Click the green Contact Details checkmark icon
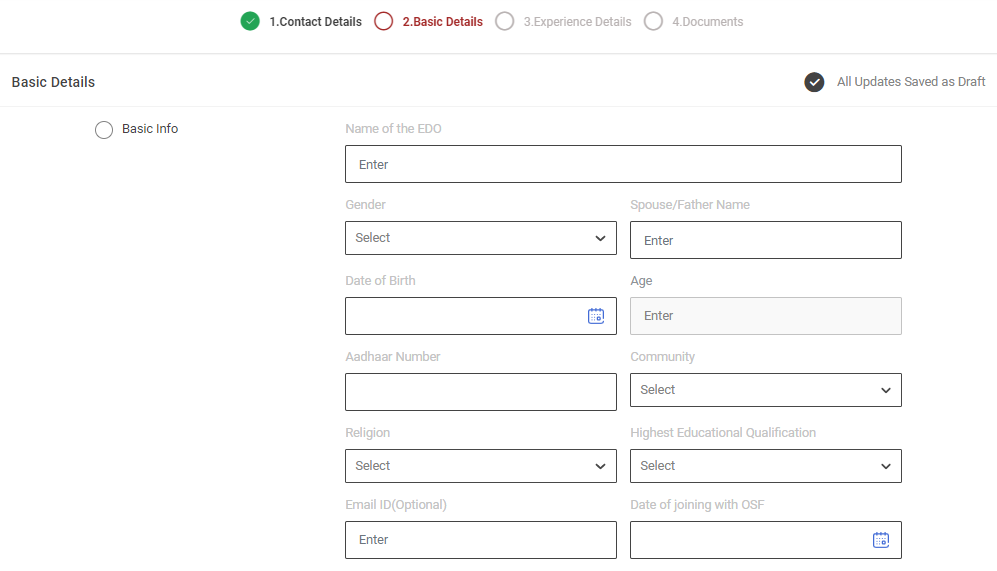This screenshot has width=997, height=571. click(250, 21)
